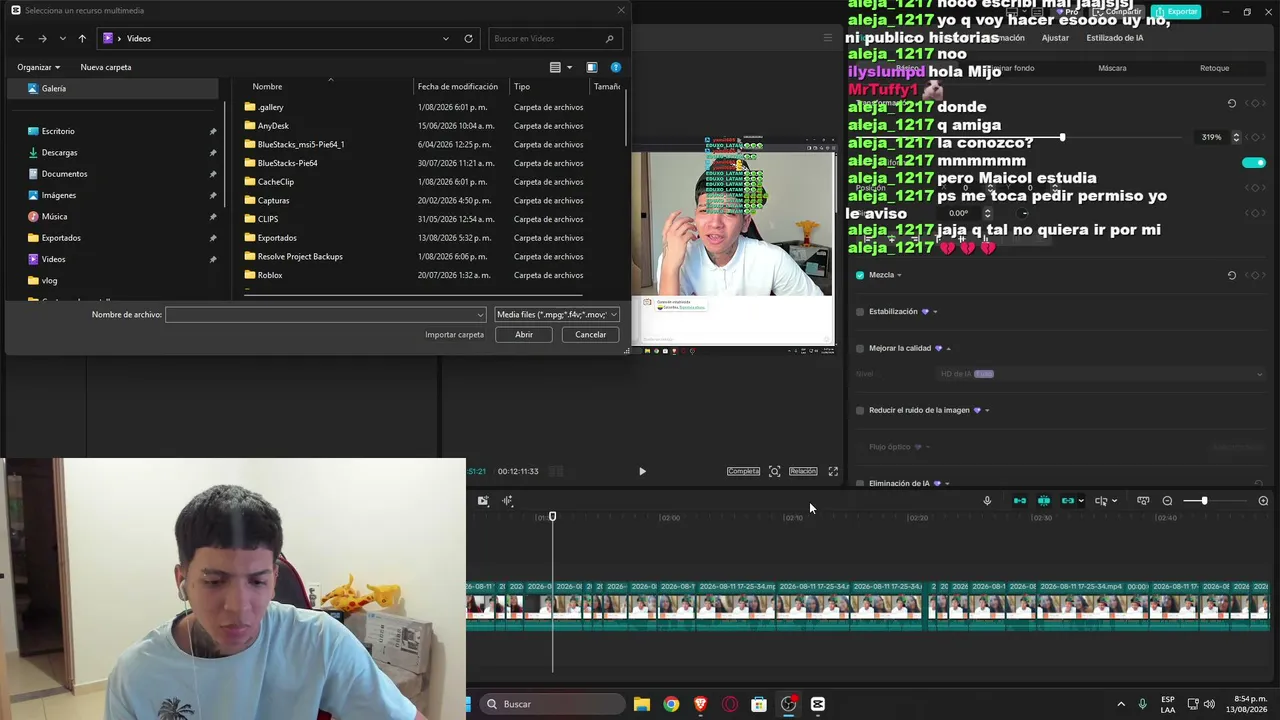Image resolution: width=1280 pixels, height=720 pixels.
Task: Toggle clip linkage in the timeline
Action: (x=1068, y=501)
